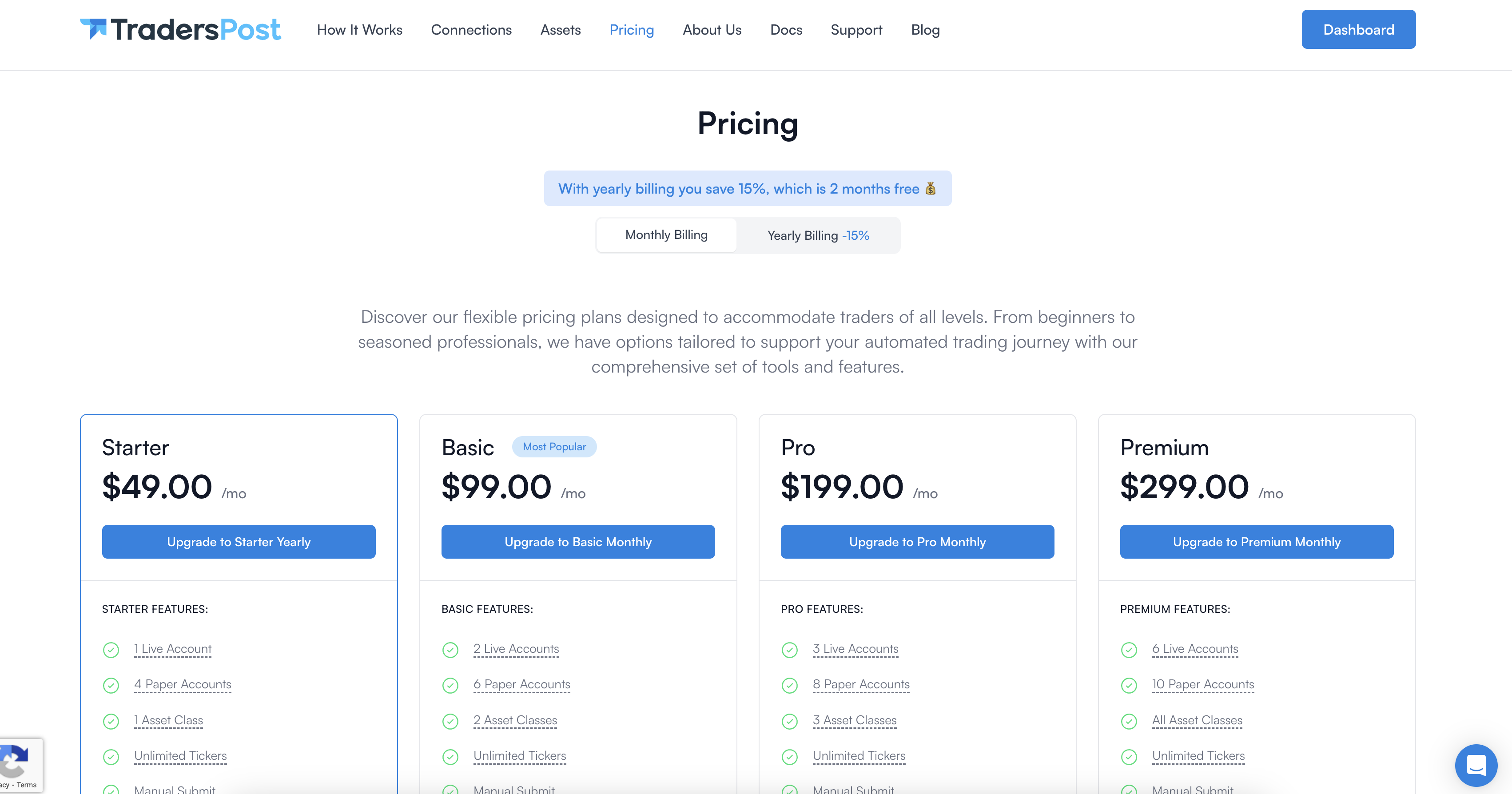
Task: Go to Connections in the navigation
Action: (x=471, y=29)
